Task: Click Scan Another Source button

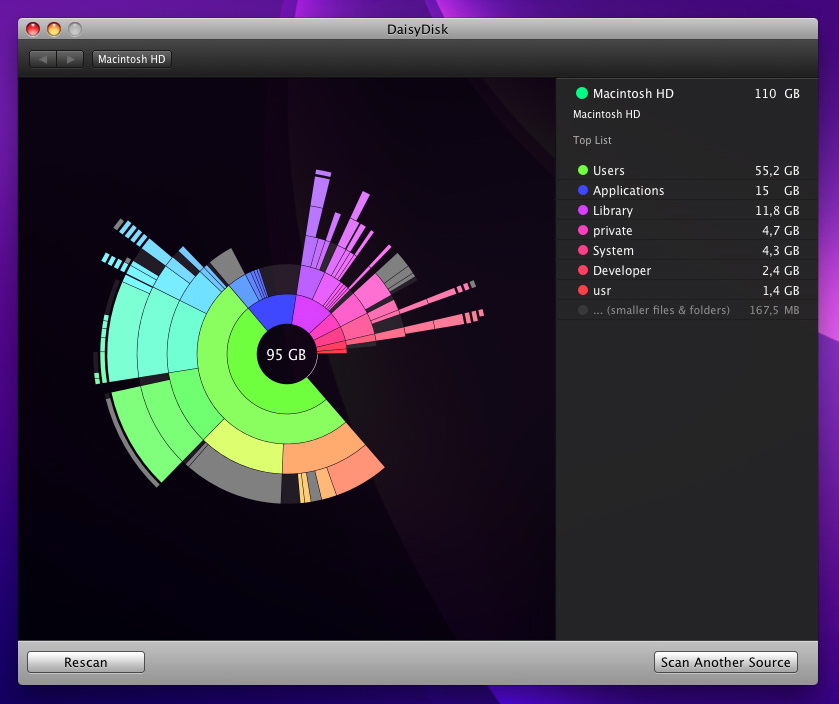Action: (726, 662)
